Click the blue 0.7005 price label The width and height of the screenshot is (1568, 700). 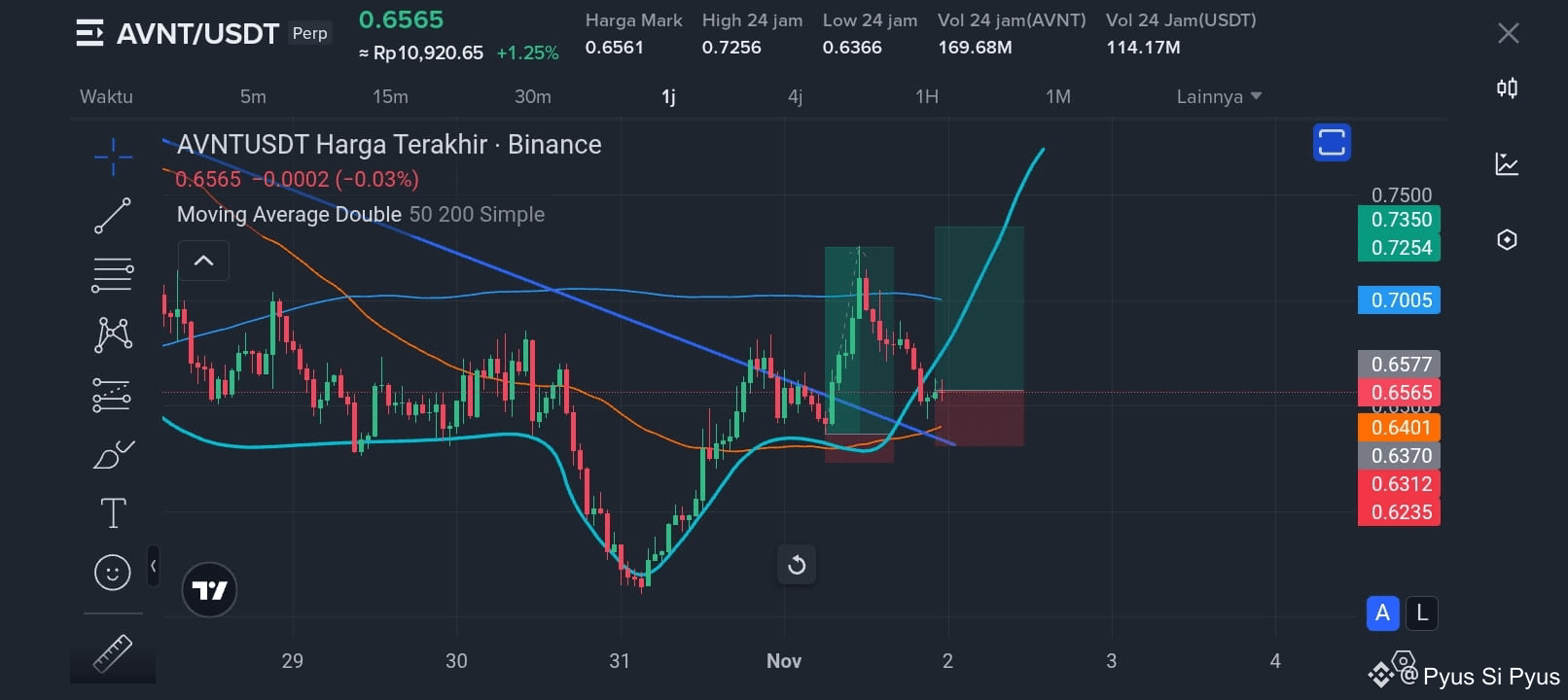(1400, 300)
